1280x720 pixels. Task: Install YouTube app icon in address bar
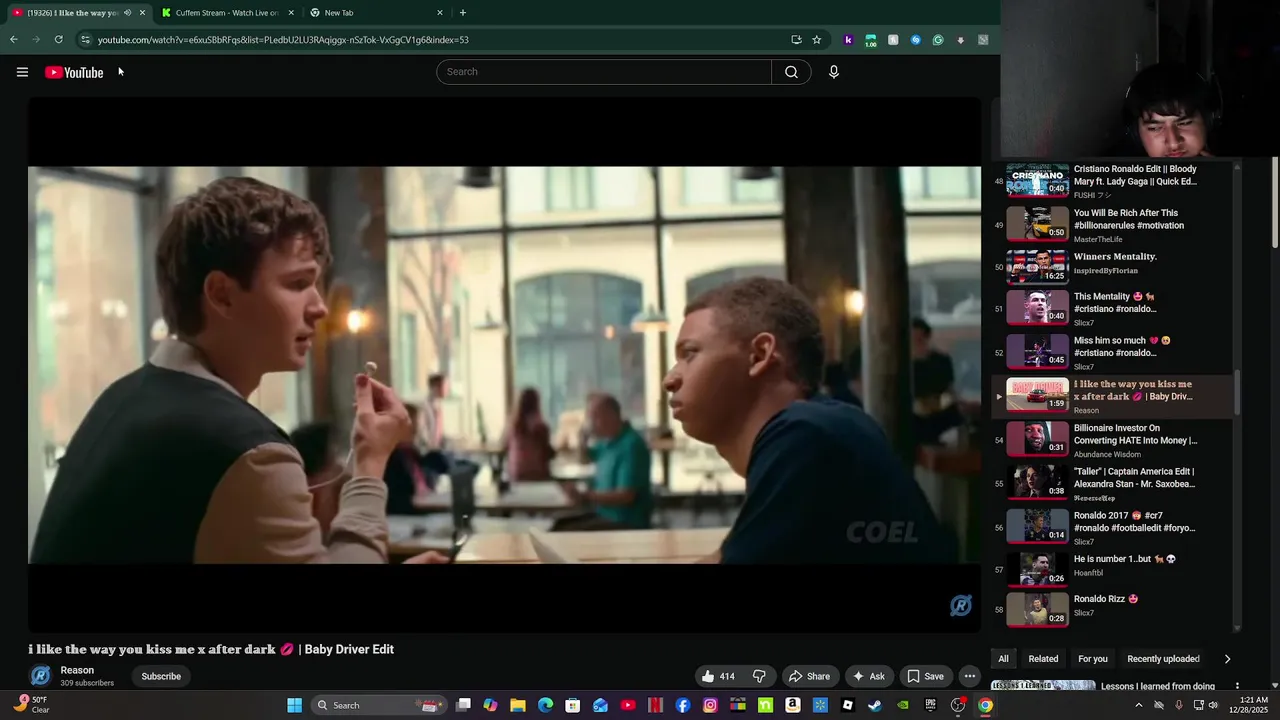click(x=796, y=40)
